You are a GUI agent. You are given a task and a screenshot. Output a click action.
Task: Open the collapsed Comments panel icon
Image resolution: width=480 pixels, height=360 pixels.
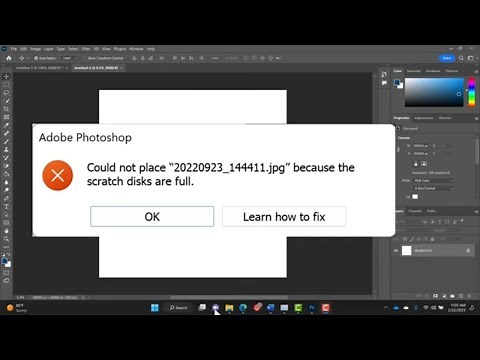coord(384,83)
